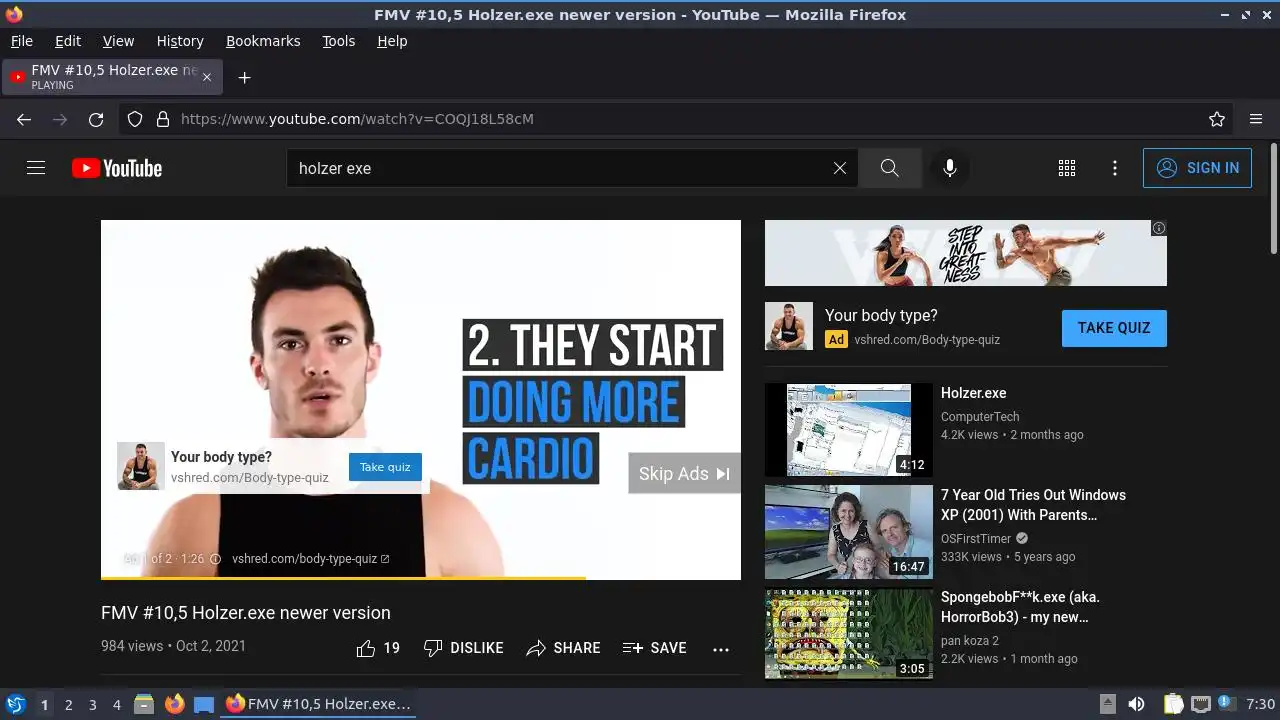The width and height of the screenshot is (1280, 720).
Task: Open the YouTube apps grid
Action: 1067,168
